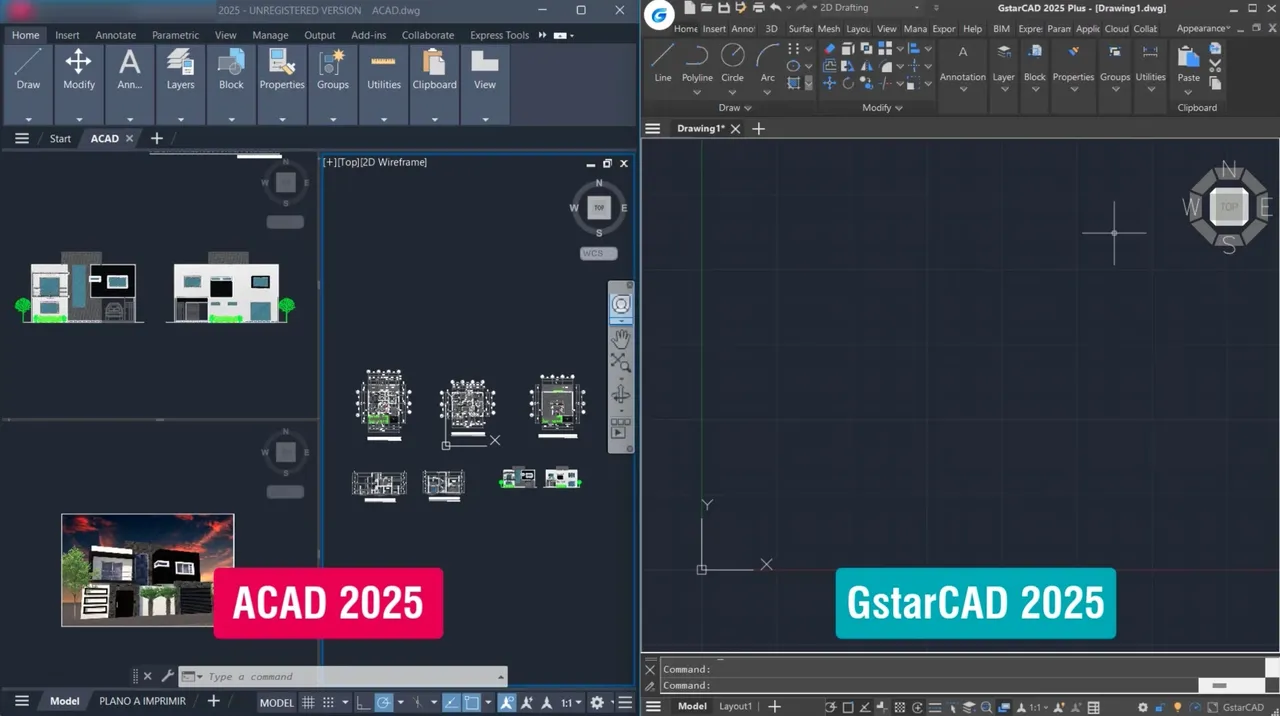Open the Parametric ribbon tab in ACAD
1280x716 pixels.
click(x=176, y=35)
